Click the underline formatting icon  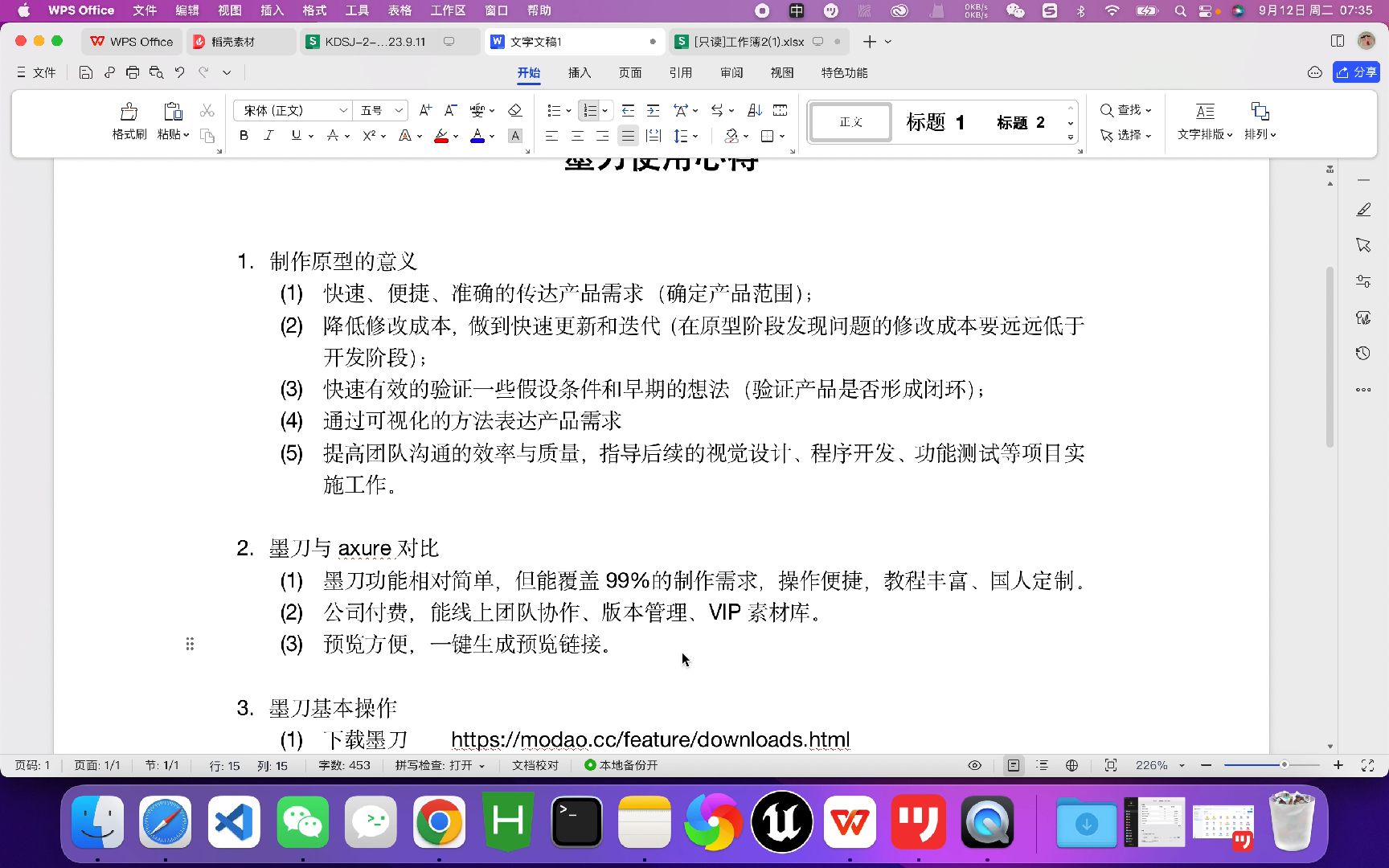[x=294, y=135]
